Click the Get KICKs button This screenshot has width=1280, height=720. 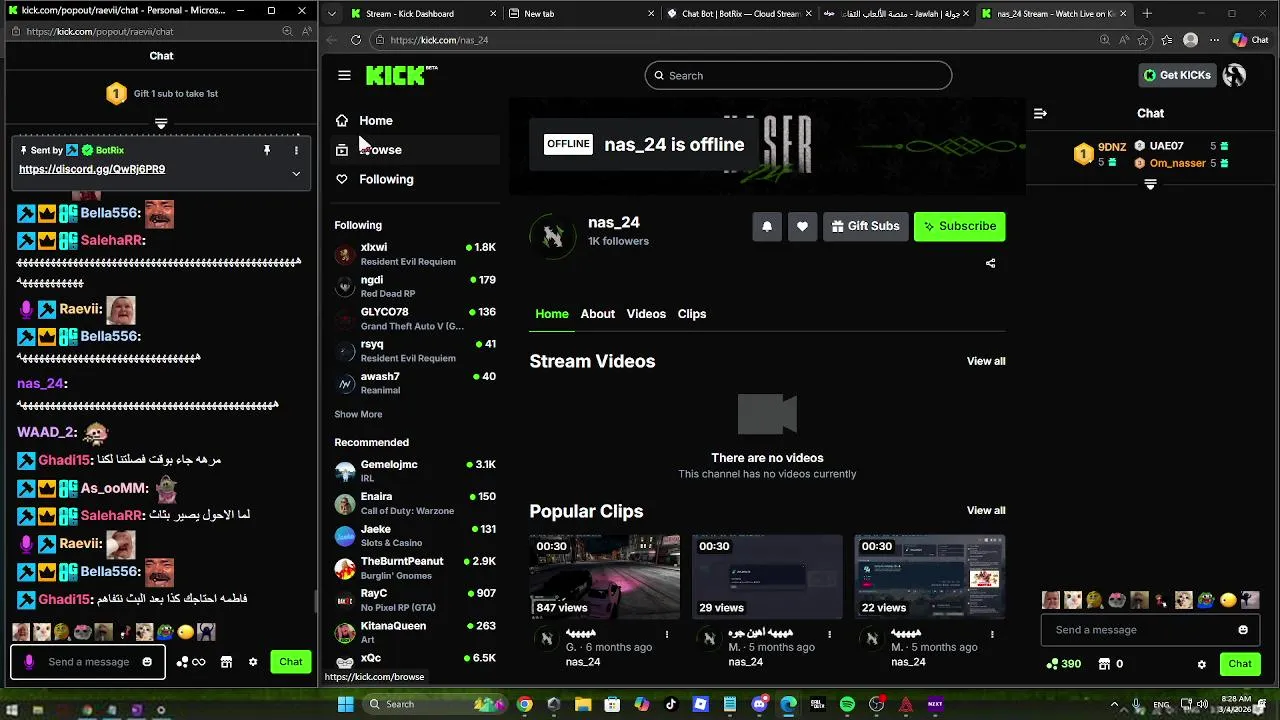click(1178, 75)
